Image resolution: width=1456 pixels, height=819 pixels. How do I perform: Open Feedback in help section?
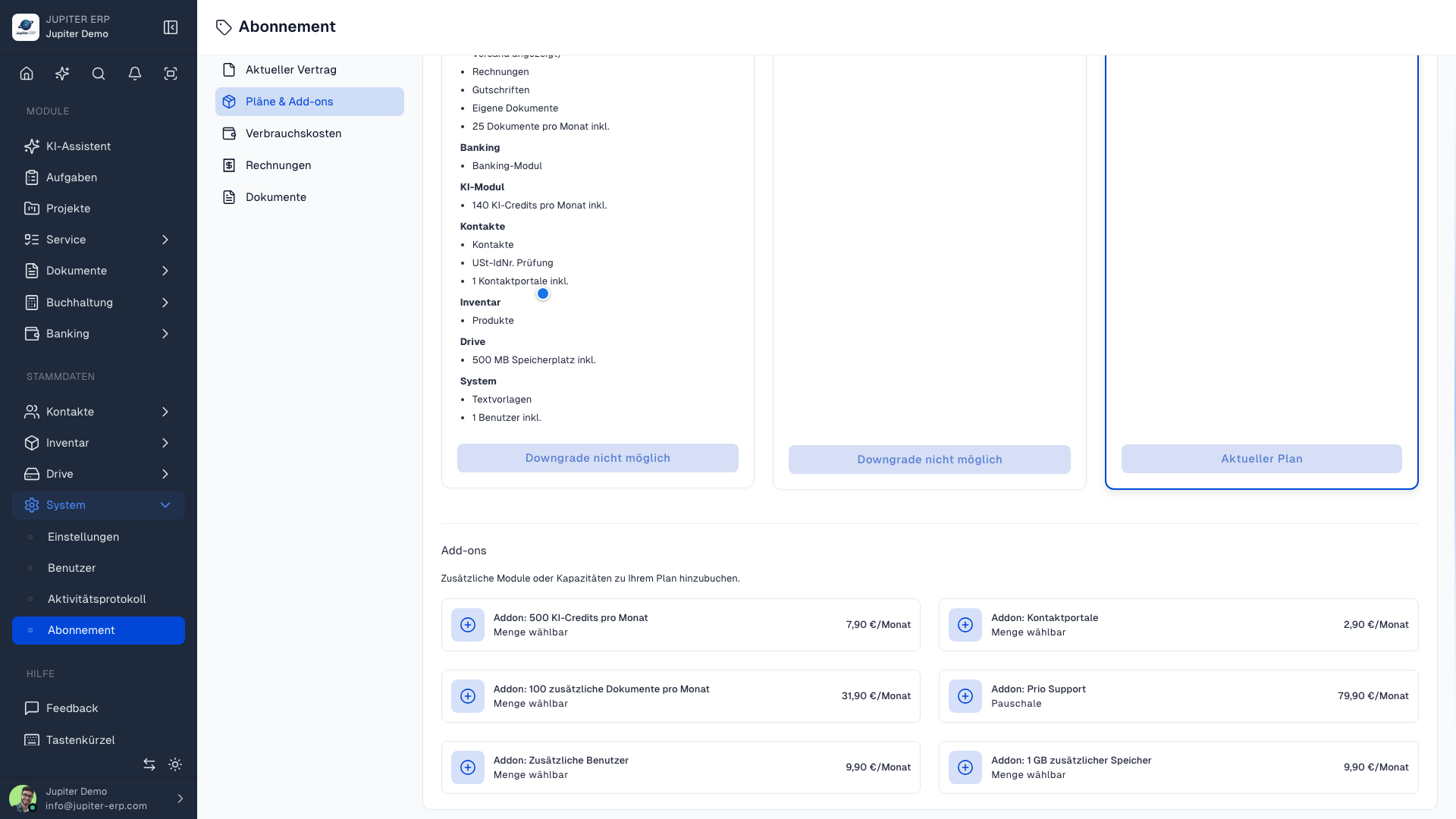point(99,708)
